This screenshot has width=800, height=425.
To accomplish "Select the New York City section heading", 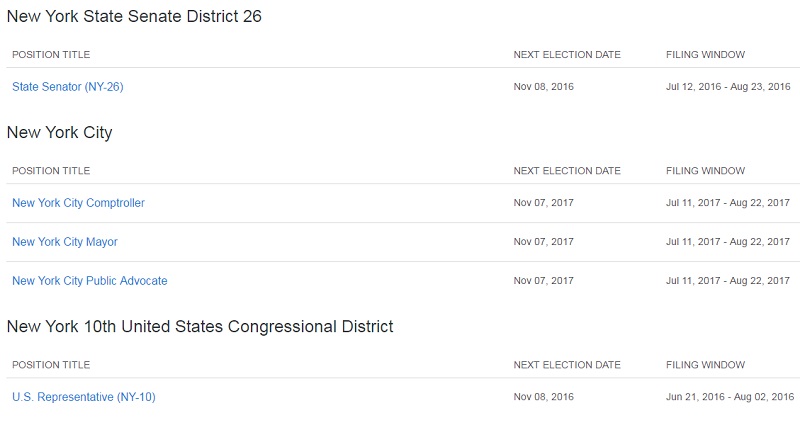I will tap(59, 133).
